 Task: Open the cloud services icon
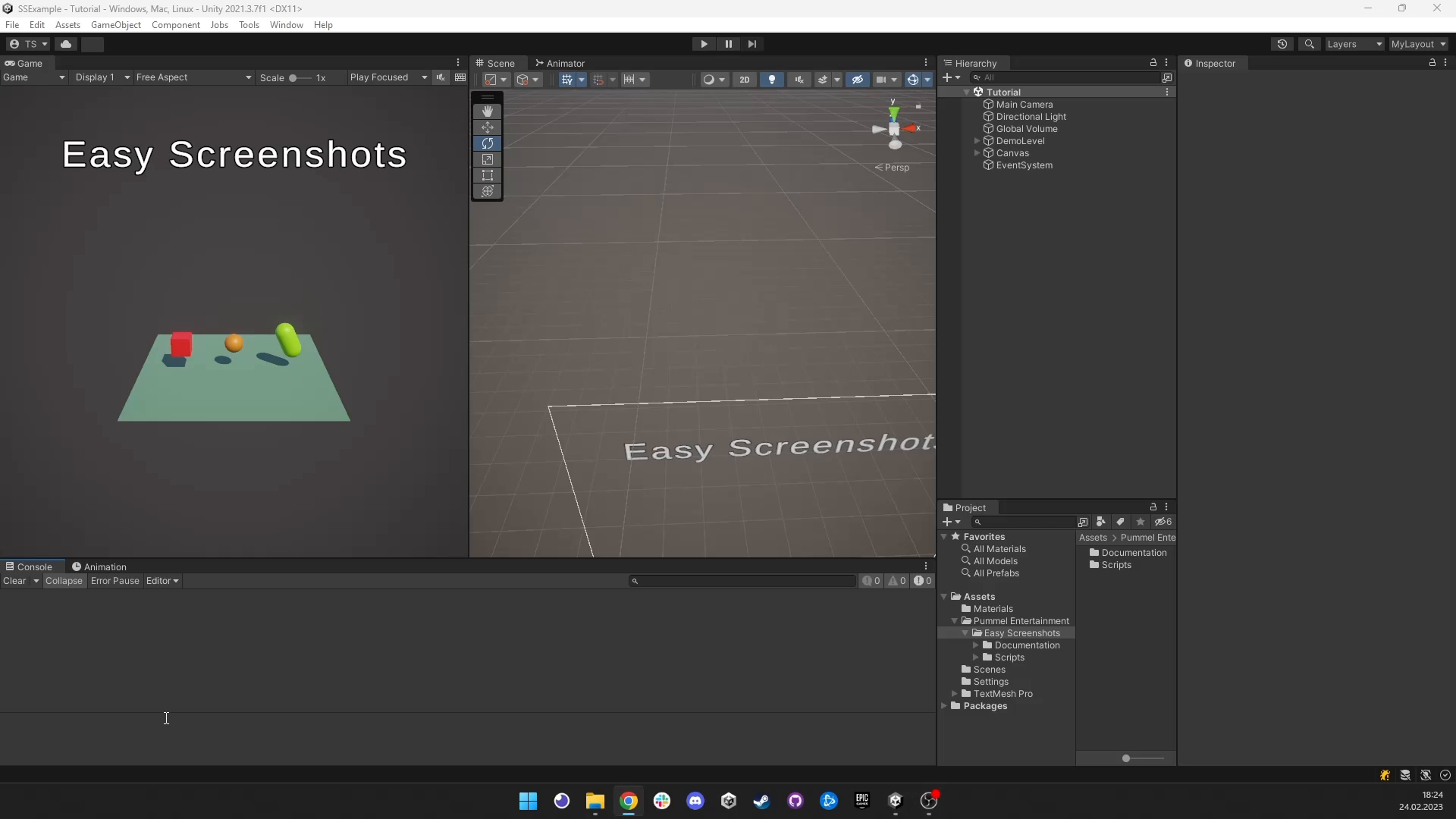(x=66, y=44)
